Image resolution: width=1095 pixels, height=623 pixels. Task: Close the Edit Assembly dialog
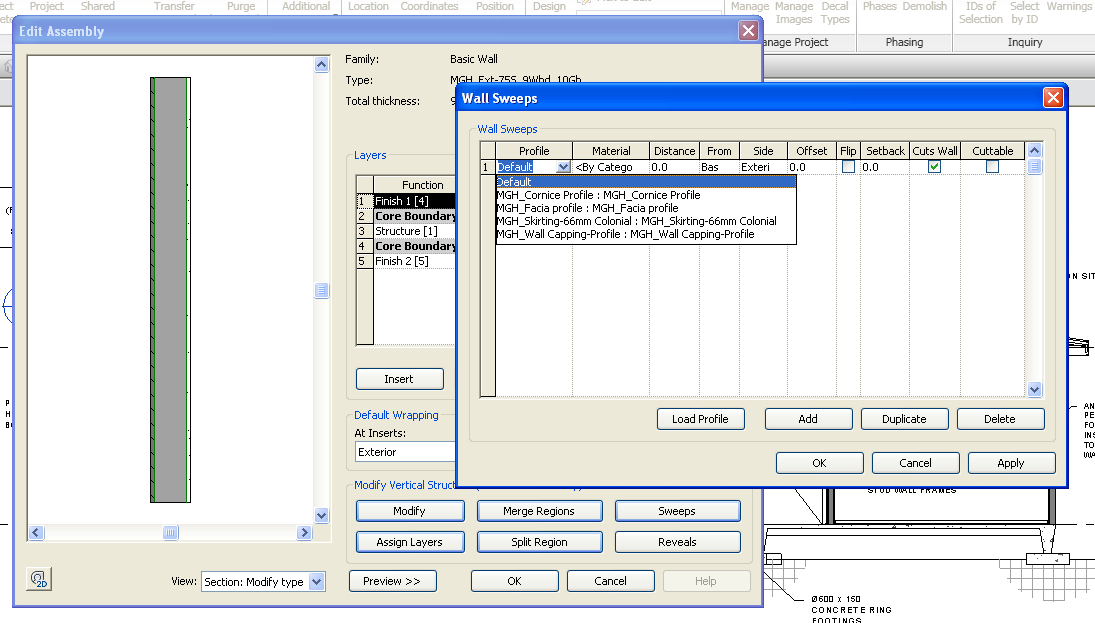[747, 31]
